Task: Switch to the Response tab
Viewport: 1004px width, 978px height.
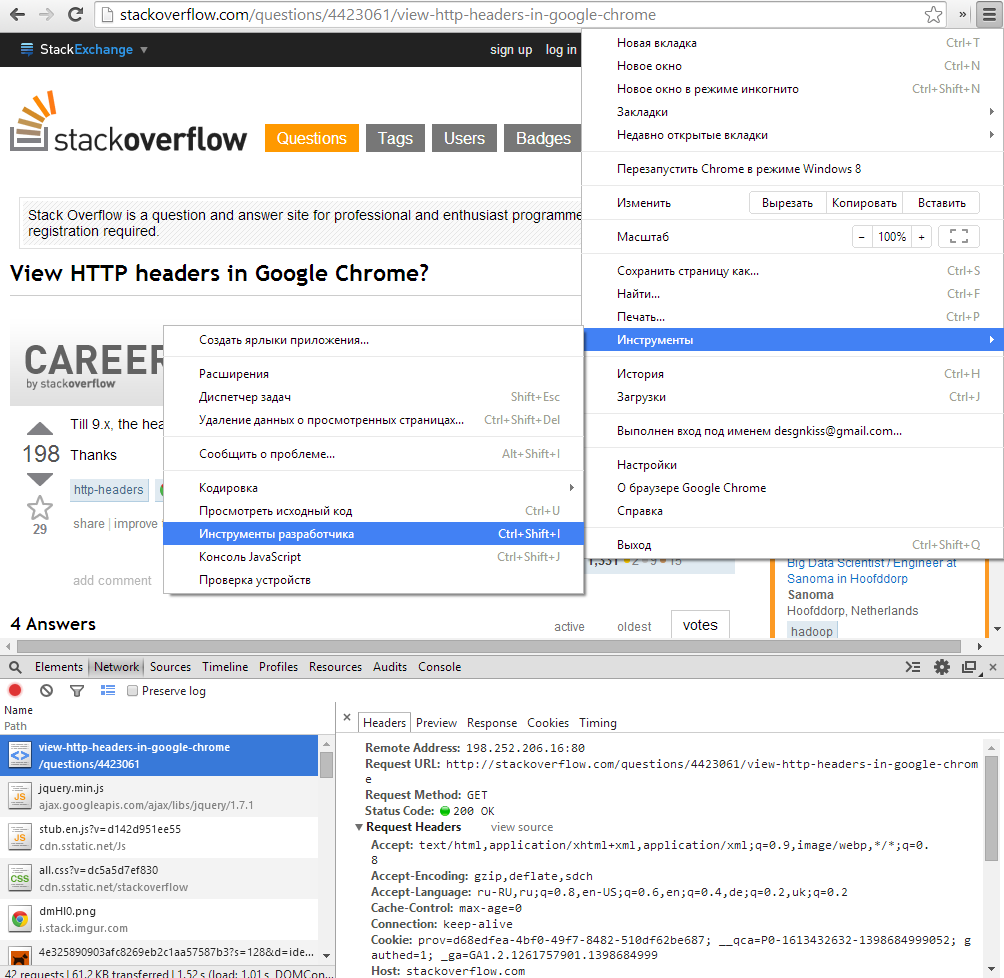Action: click(x=492, y=722)
